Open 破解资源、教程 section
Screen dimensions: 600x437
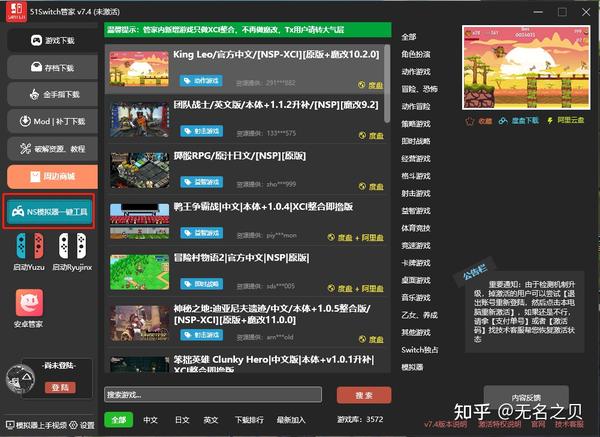point(52,149)
